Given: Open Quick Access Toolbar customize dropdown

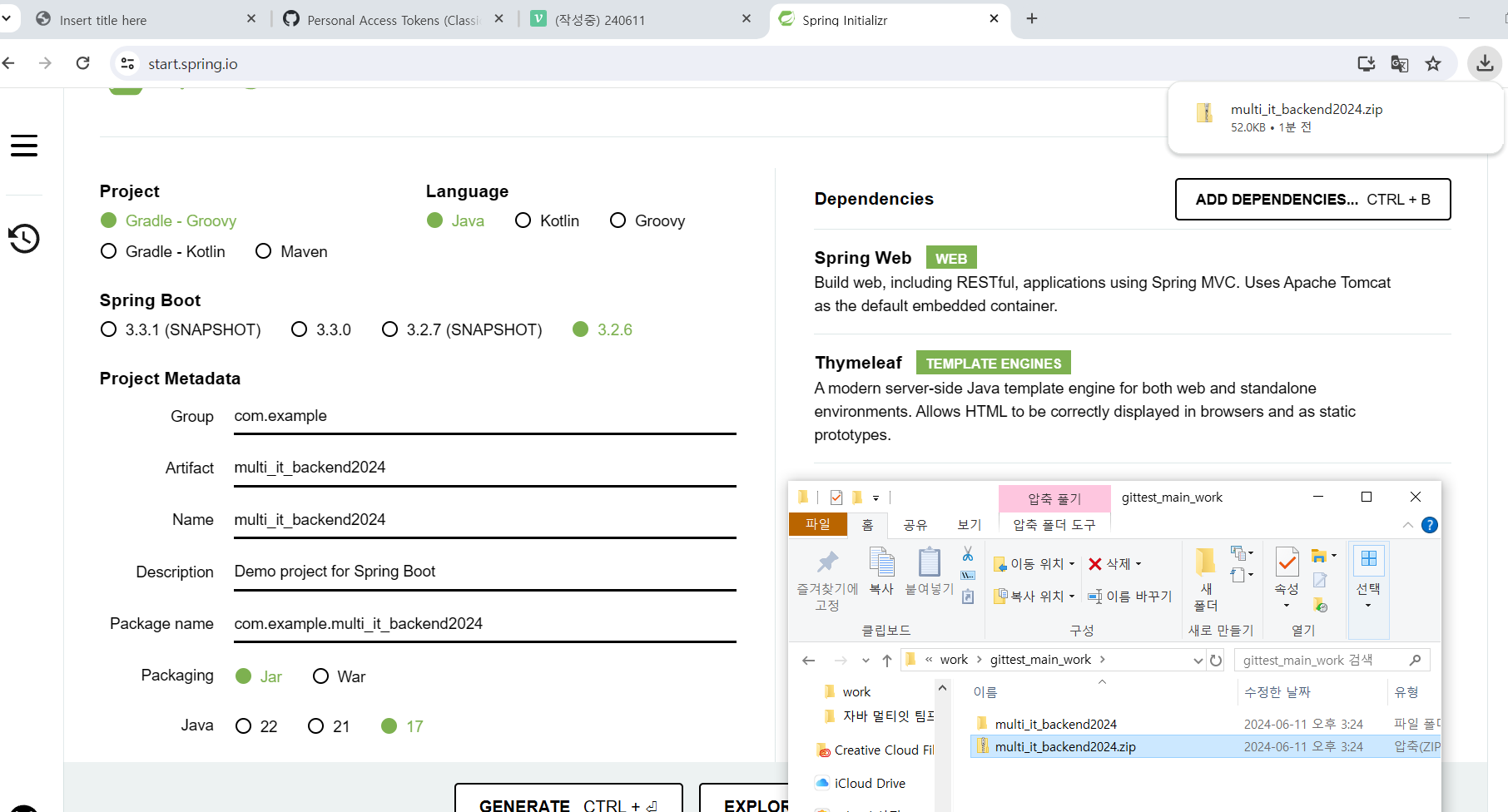Looking at the screenshot, I should point(876,498).
